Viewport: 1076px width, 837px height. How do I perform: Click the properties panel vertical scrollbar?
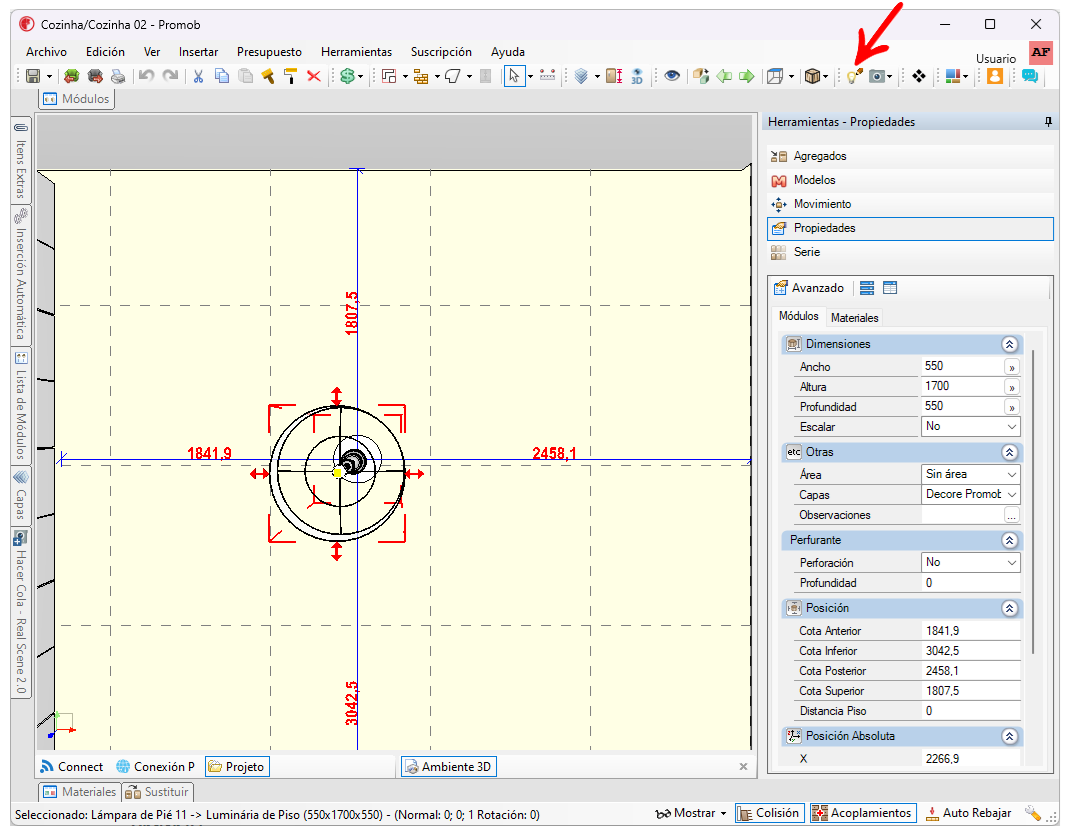coord(1033,501)
